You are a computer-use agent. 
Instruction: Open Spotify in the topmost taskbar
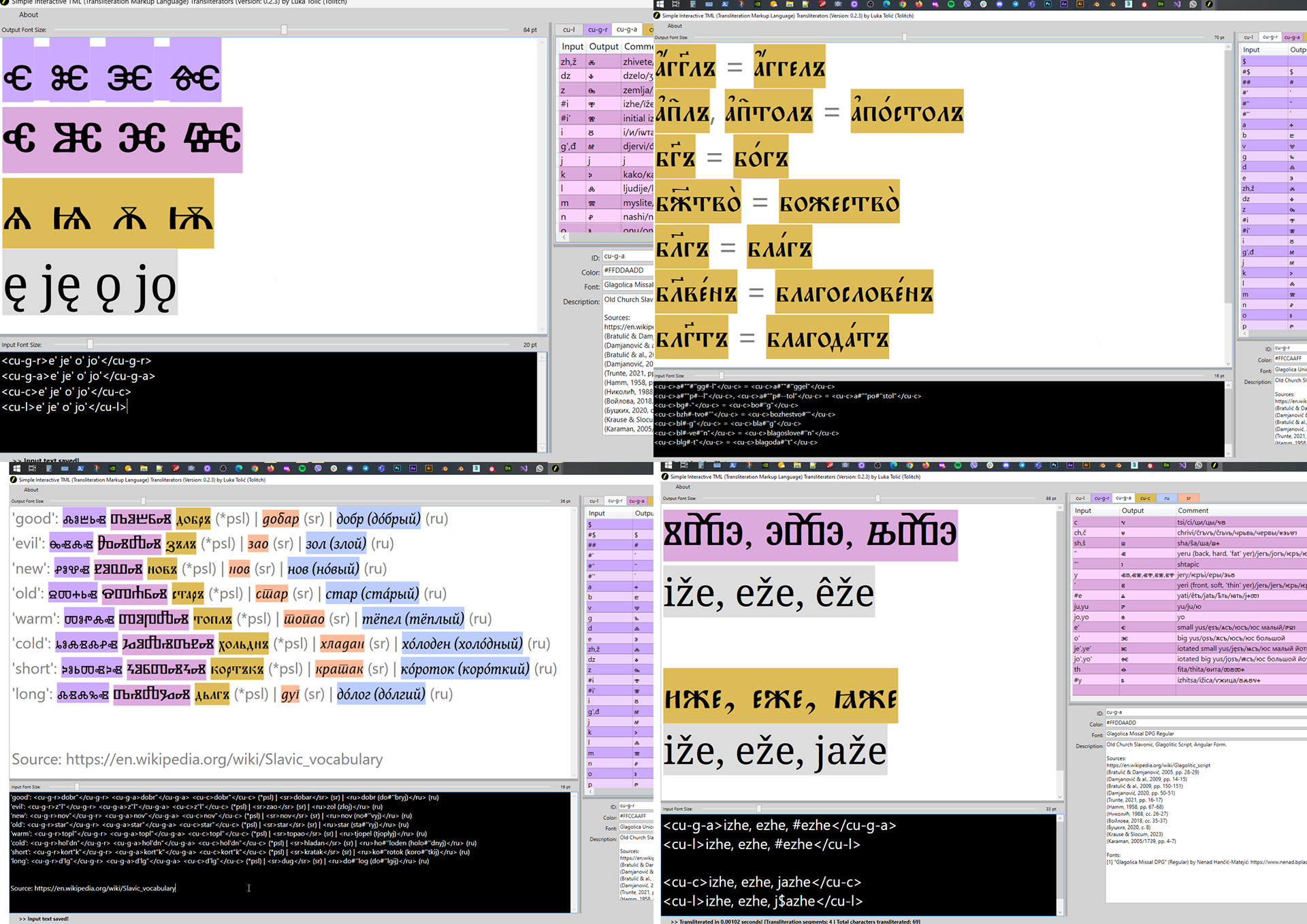pyautogui.click(x=951, y=4)
